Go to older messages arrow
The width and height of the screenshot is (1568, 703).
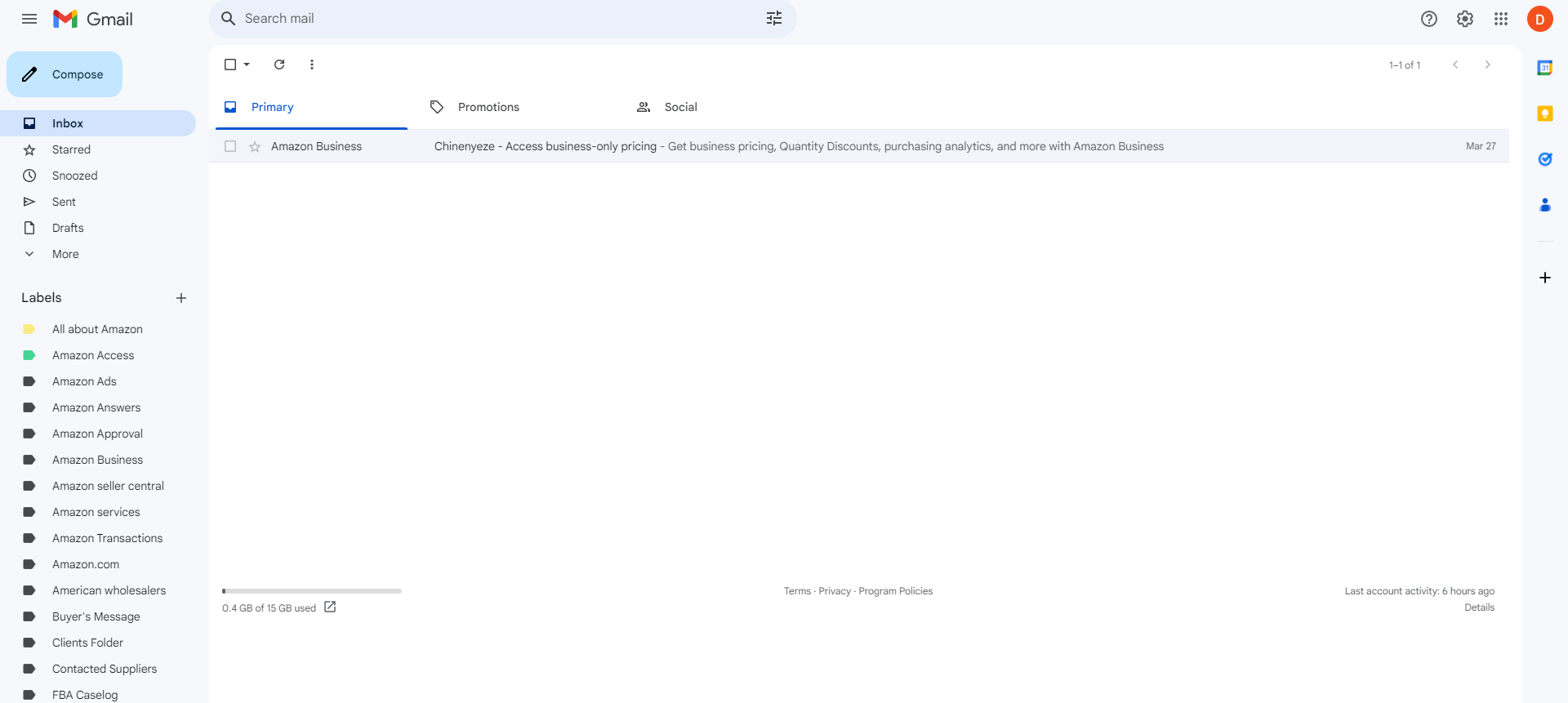(x=1488, y=65)
